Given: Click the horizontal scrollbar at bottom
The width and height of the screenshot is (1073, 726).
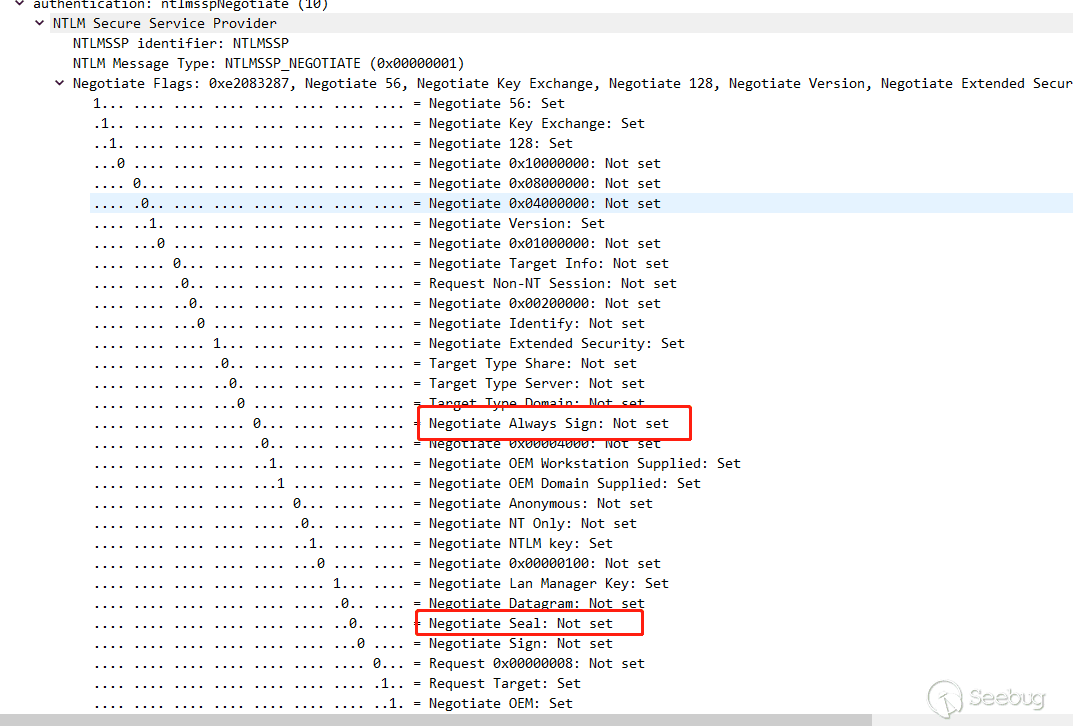Looking at the screenshot, I should point(436,720).
